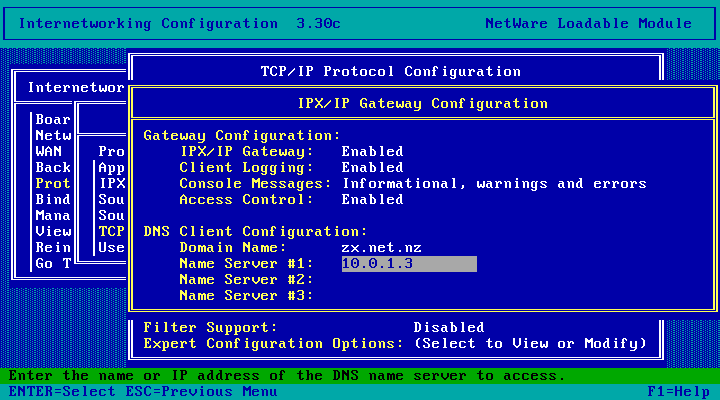Select truncated 'Rein' menu item
Image resolution: width=720 pixels, height=400 pixels.
pyautogui.click(x=53, y=248)
